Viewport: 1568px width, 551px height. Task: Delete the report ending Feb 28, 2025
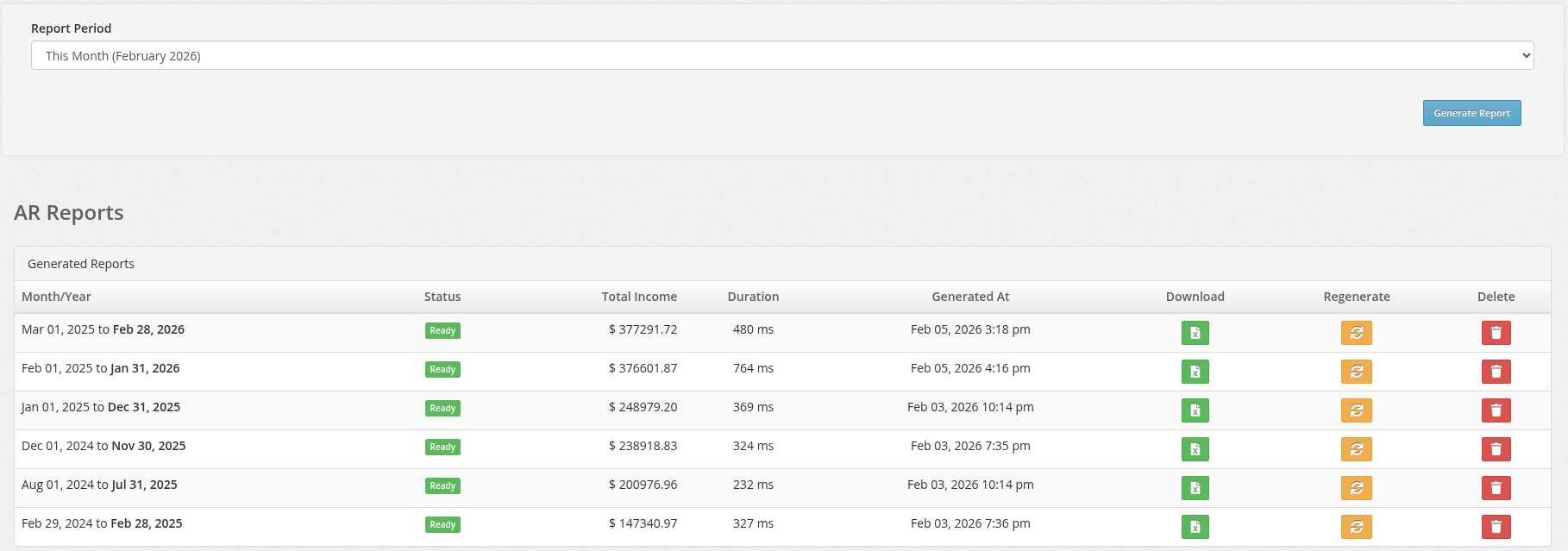coord(1496,527)
